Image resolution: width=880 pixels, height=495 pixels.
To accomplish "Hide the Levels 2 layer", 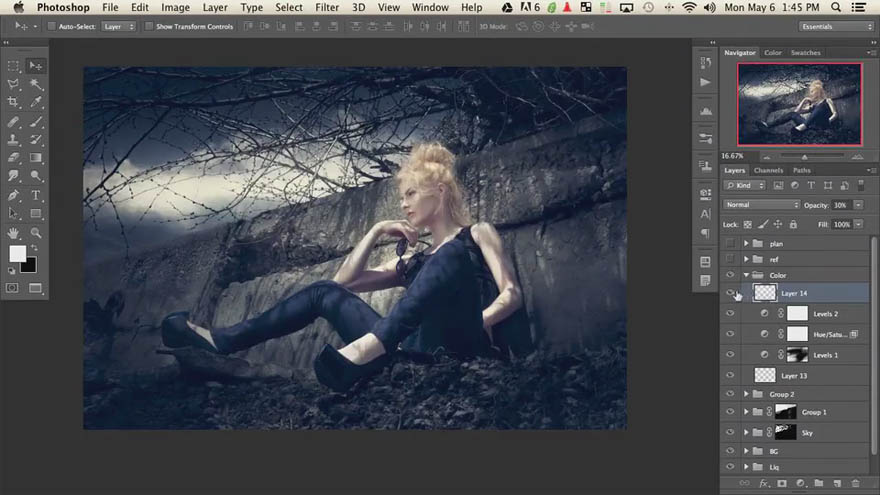I will pyautogui.click(x=730, y=314).
